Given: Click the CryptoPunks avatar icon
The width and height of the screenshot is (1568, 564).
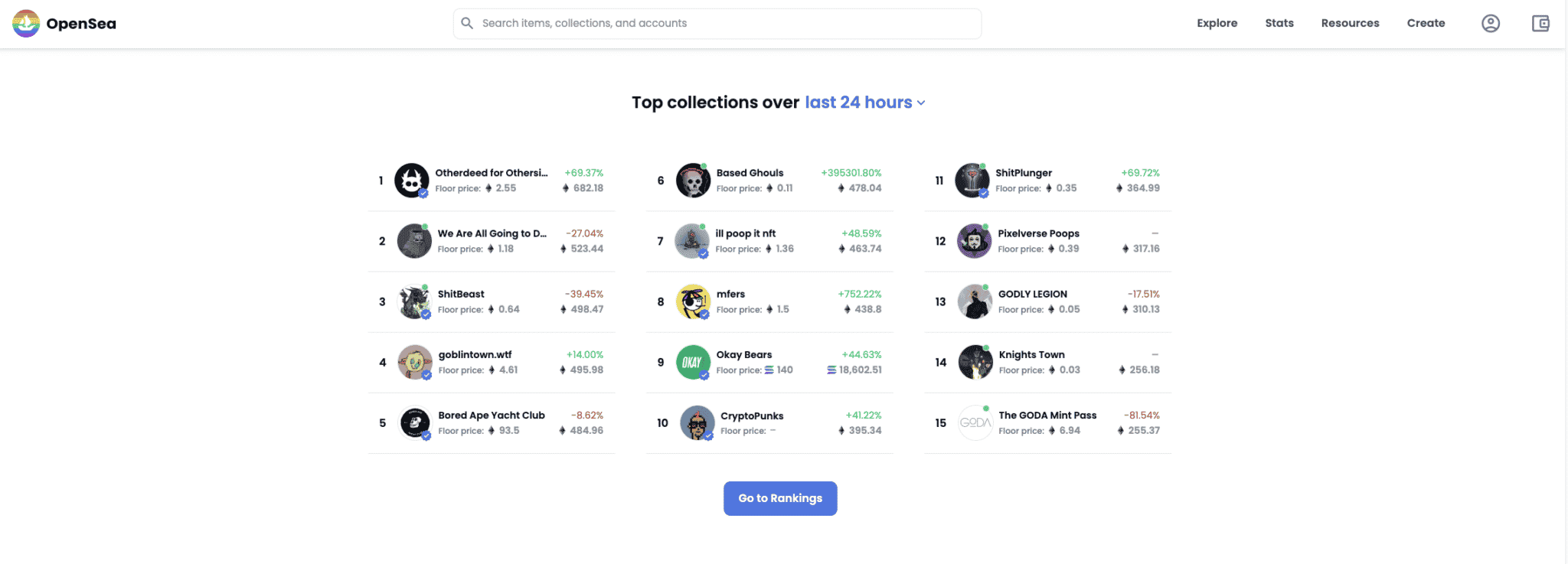Looking at the screenshot, I should [697, 423].
